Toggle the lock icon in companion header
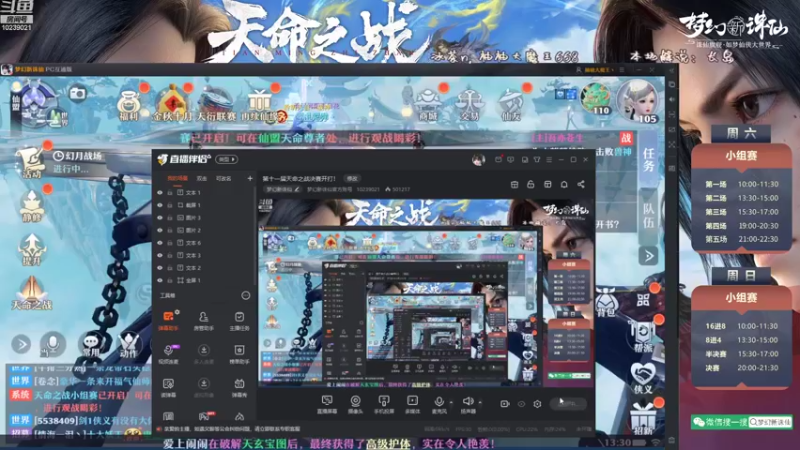This screenshot has height=450, width=800. [531, 184]
